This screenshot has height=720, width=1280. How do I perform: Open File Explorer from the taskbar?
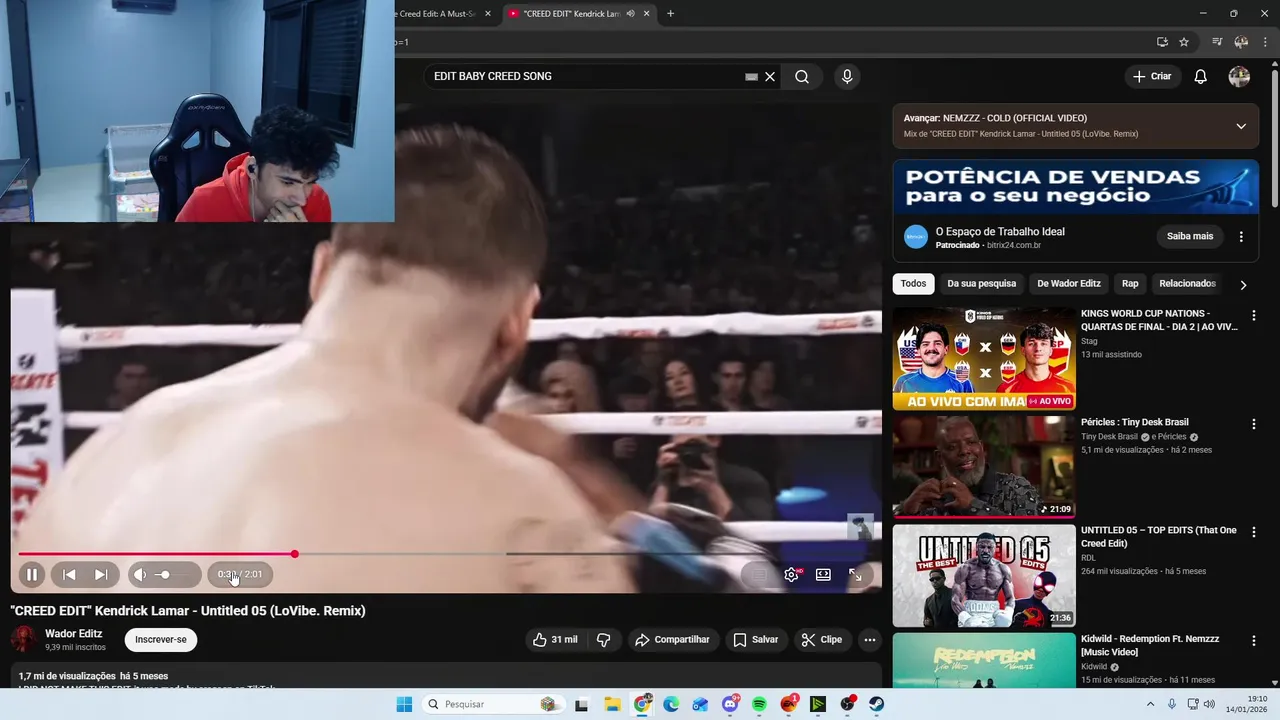click(x=612, y=704)
